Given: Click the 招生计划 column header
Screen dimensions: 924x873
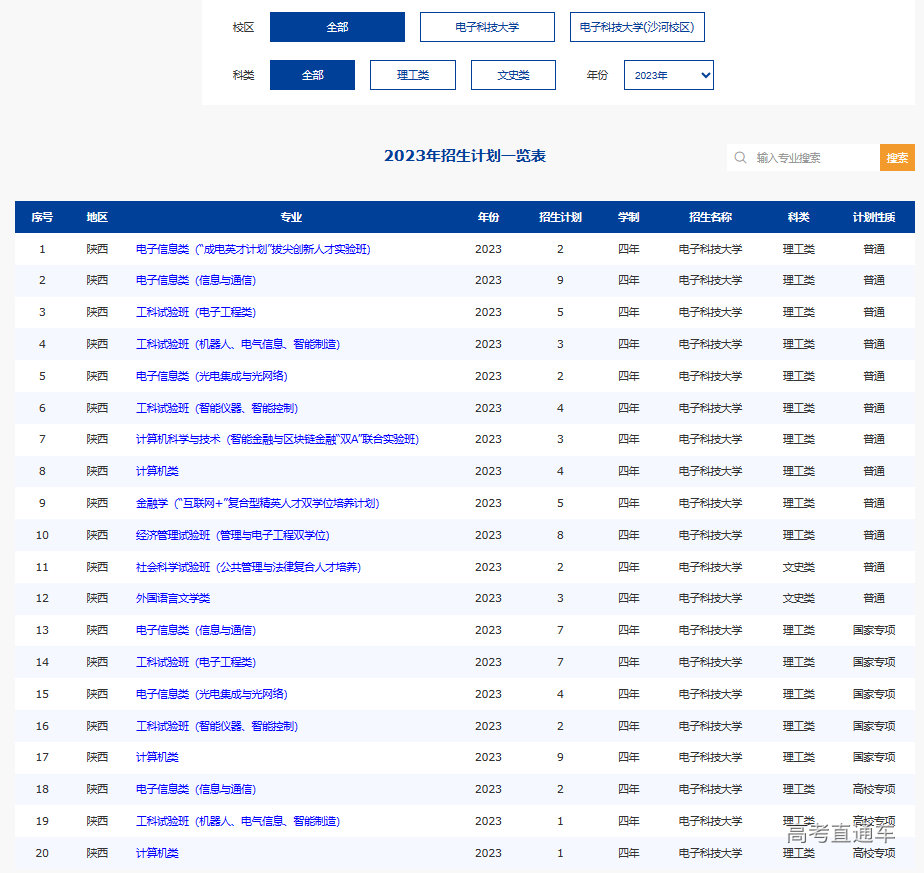Looking at the screenshot, I should (560, 217).
